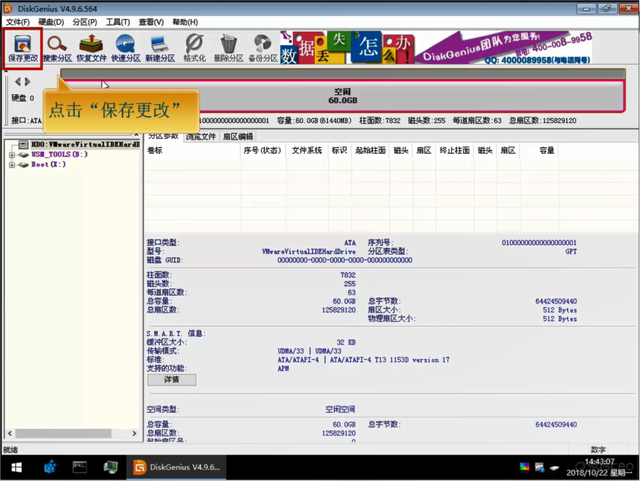
Task: Click the drive eject tray icon
Action: tap(554, 468)
